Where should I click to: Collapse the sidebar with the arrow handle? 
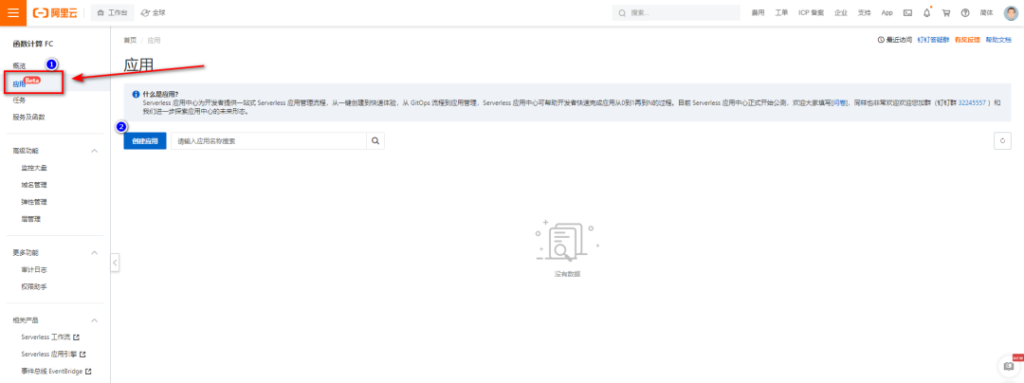115,262
